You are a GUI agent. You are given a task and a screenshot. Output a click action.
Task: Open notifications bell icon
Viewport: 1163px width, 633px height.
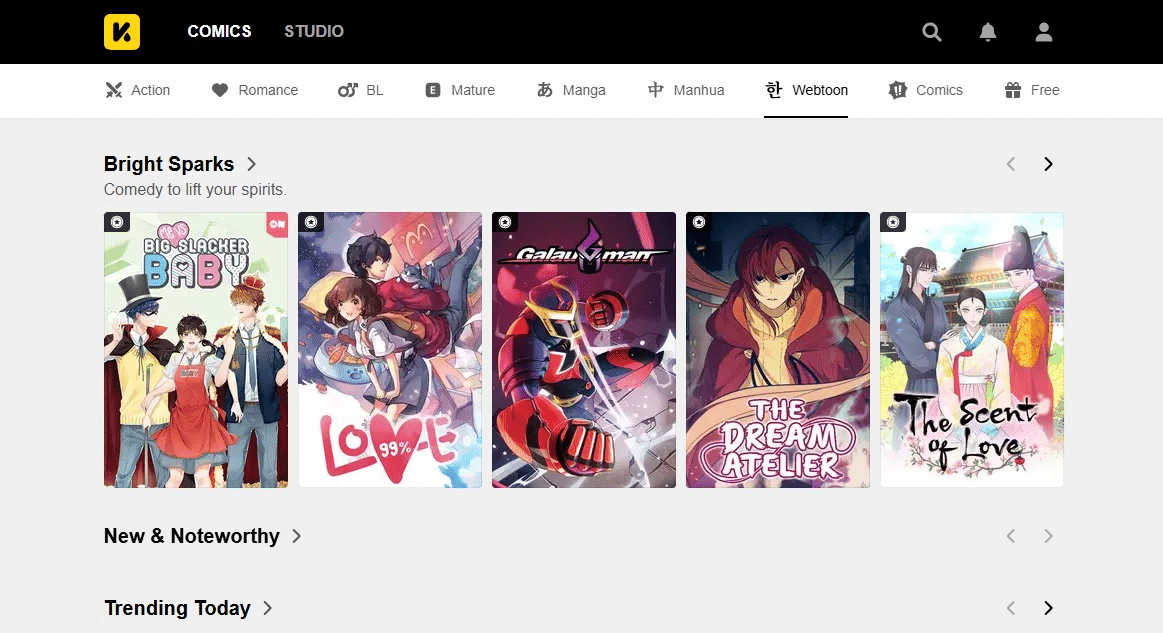(x=987, y=32)
